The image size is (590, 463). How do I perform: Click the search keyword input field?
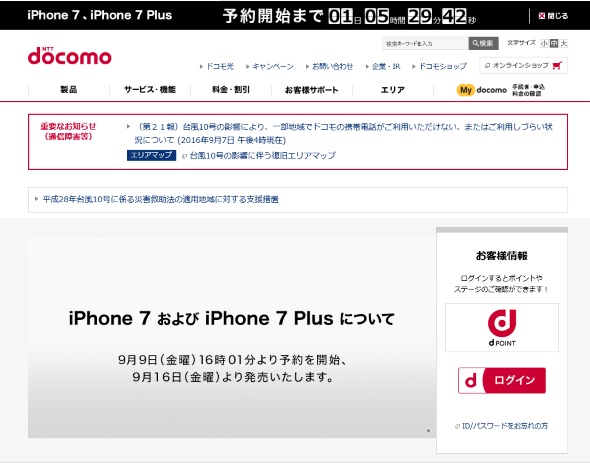pos(425,43)
